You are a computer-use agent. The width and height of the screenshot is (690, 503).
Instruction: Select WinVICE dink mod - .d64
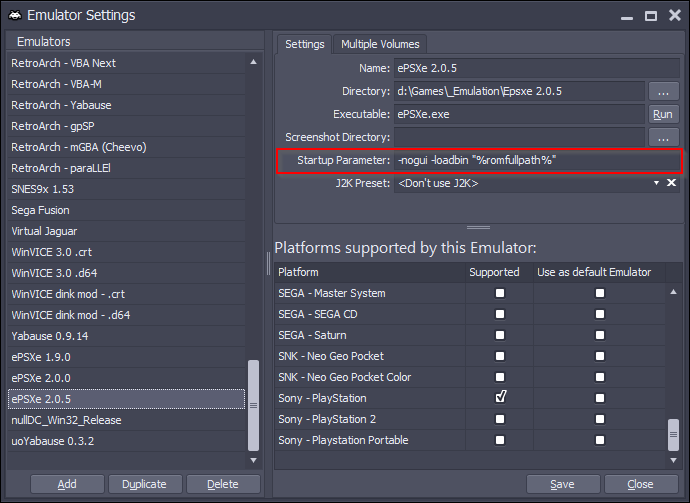(126, 315)
